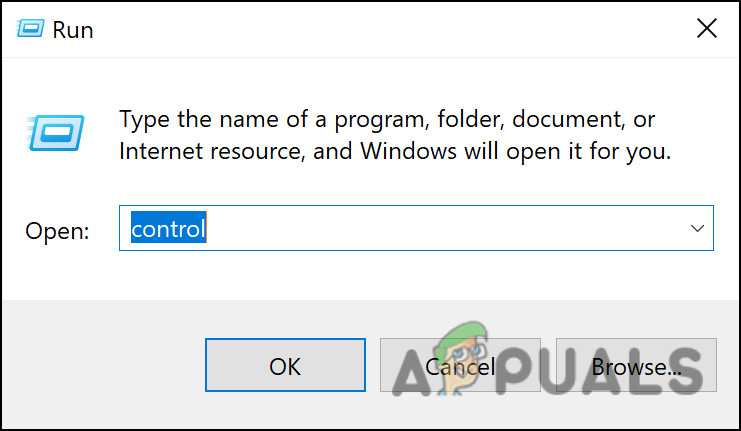Close the Run dialog with X
Viewport: 741px width, 431px height.
click(706, 29)
